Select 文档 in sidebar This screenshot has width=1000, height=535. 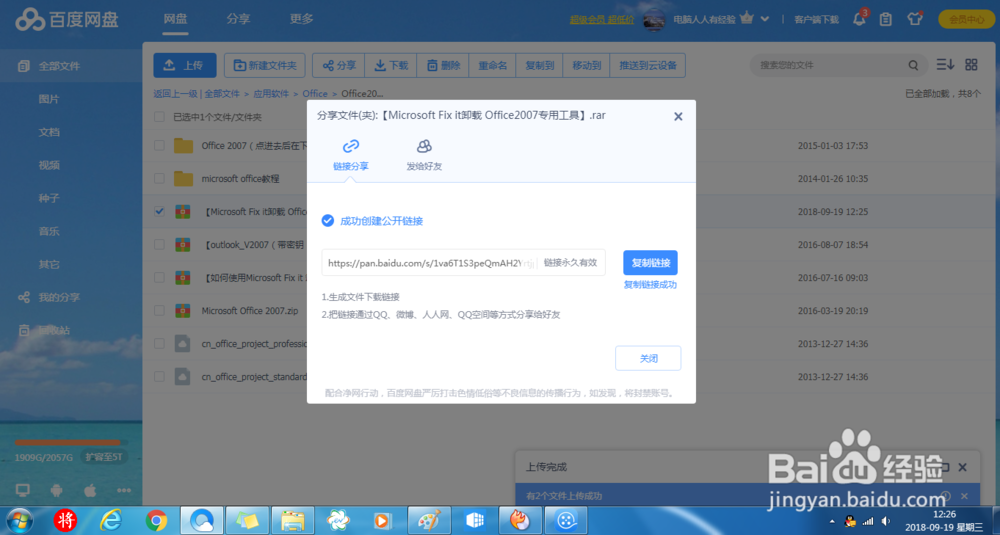click(49, 132)
